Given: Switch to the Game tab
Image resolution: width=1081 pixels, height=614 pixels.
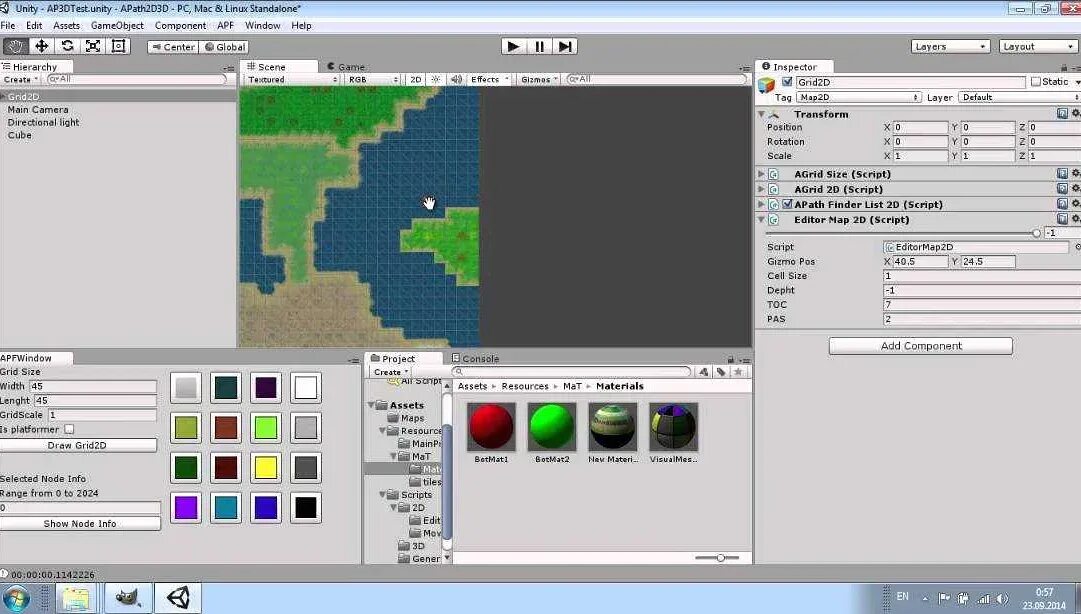Looking at the screenshot, I should [345, 67].
